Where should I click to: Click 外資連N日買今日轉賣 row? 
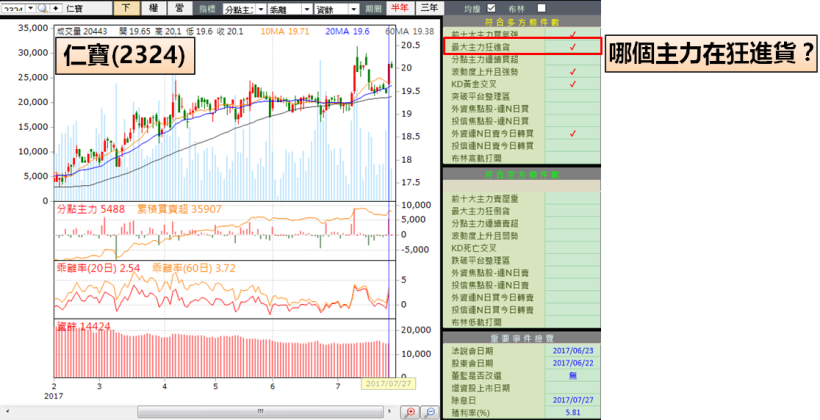521,297
